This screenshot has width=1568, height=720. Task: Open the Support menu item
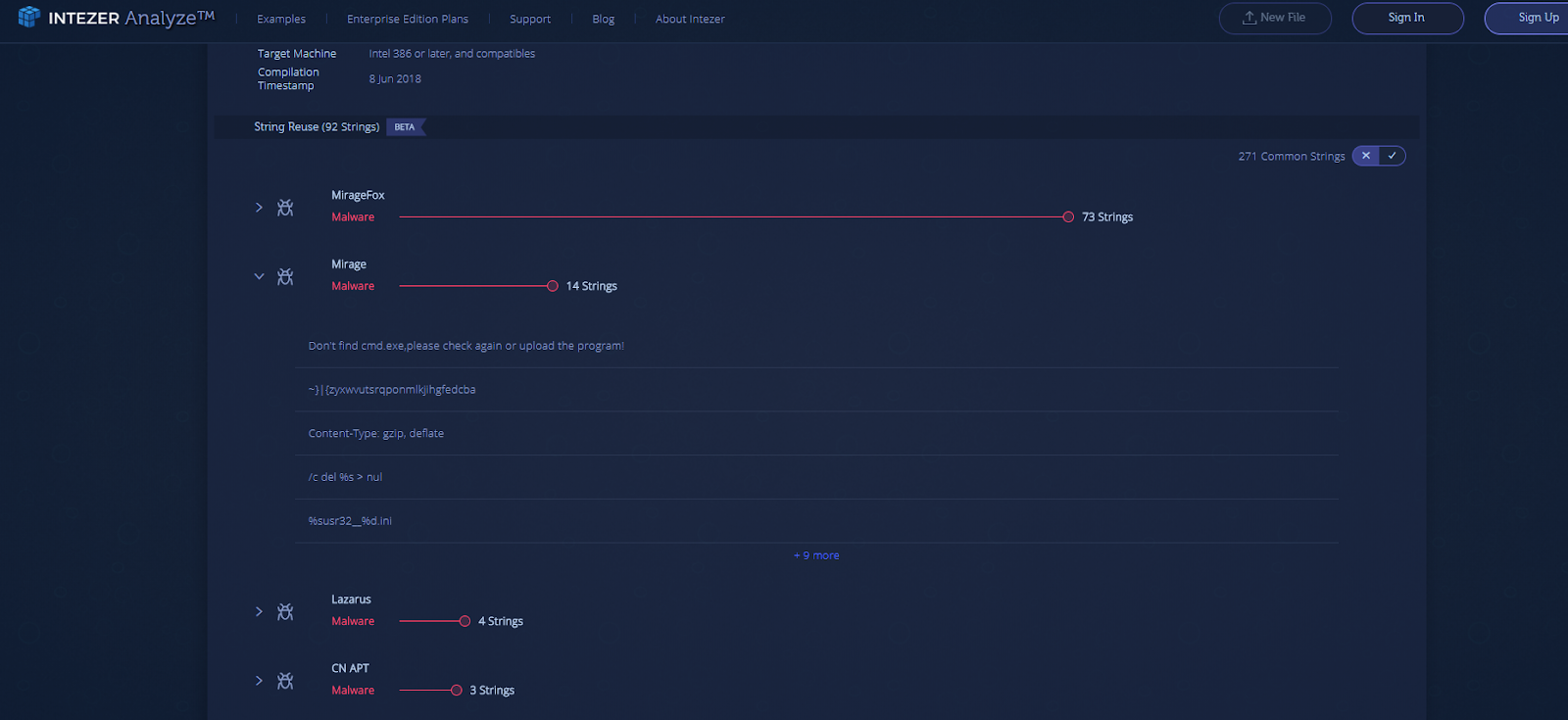pos(530,19)
